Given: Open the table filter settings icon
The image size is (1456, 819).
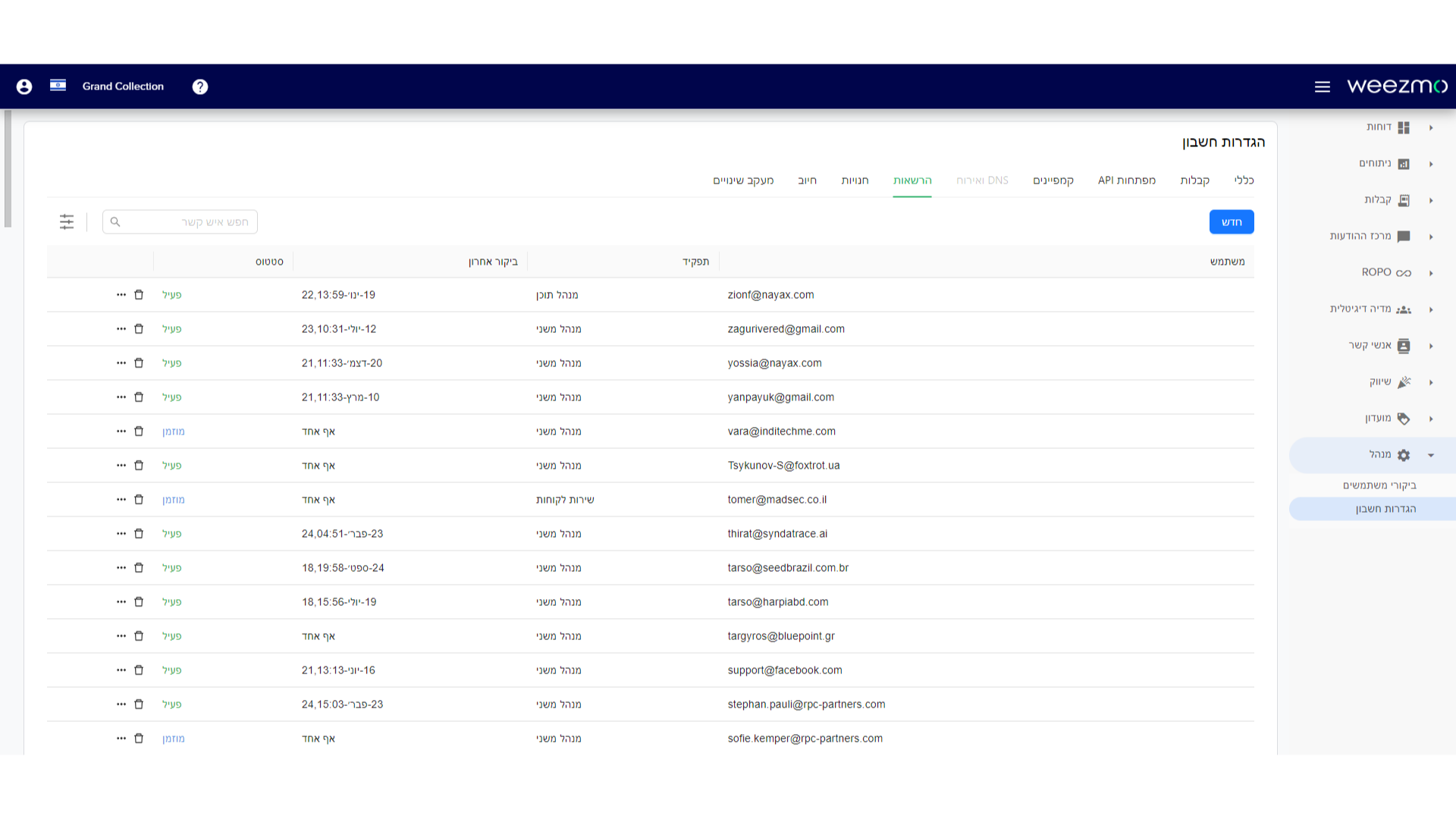Looking at the screenshot, I should [67, 221].
